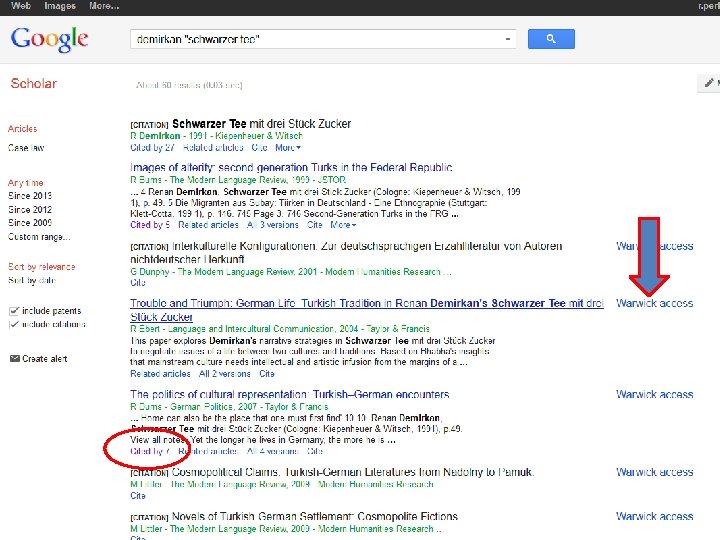Image resolution: width=720 pixels, height=540 pixels.
Task: Open Trouble and Triumph article title
Action: (366, 310)
